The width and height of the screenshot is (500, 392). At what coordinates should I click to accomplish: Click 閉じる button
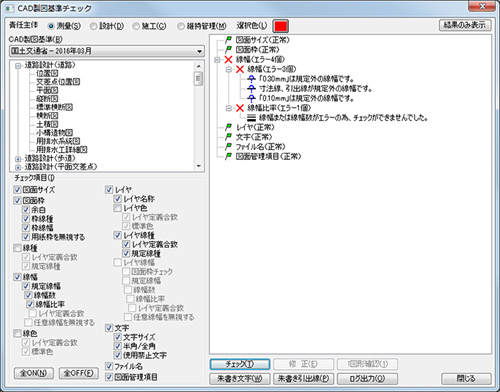pos(466,379)
